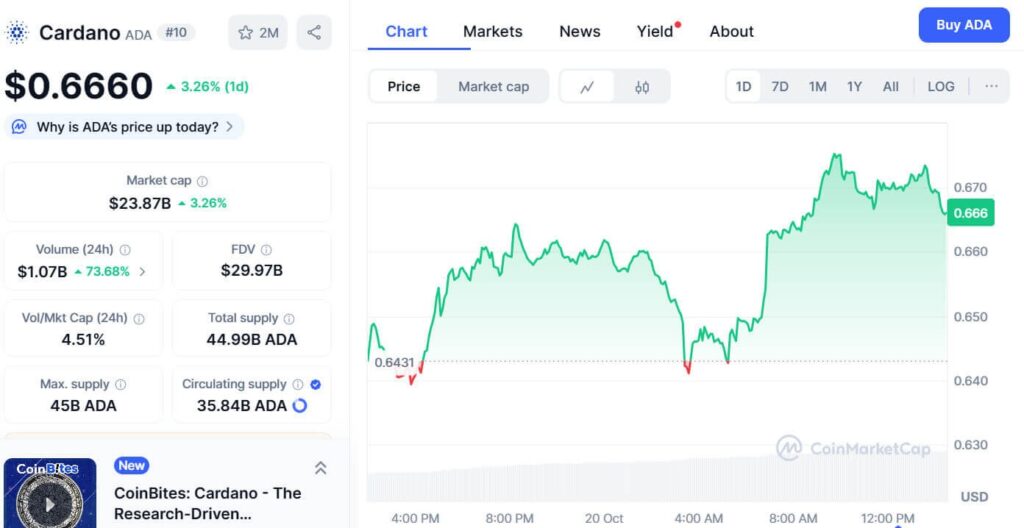Open the CoinBites video thumbnail
1024x528 pixels.
50,494
